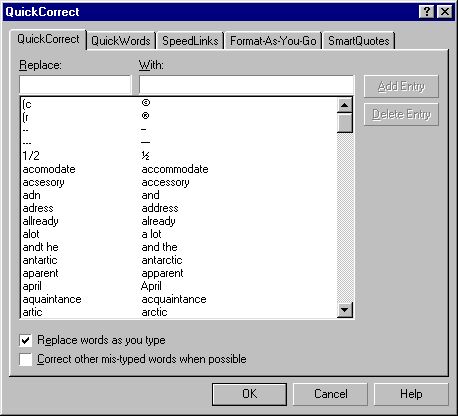458x416 pixels.
Task: Click the scrollbar thumb in entry list
Action: 345,123
